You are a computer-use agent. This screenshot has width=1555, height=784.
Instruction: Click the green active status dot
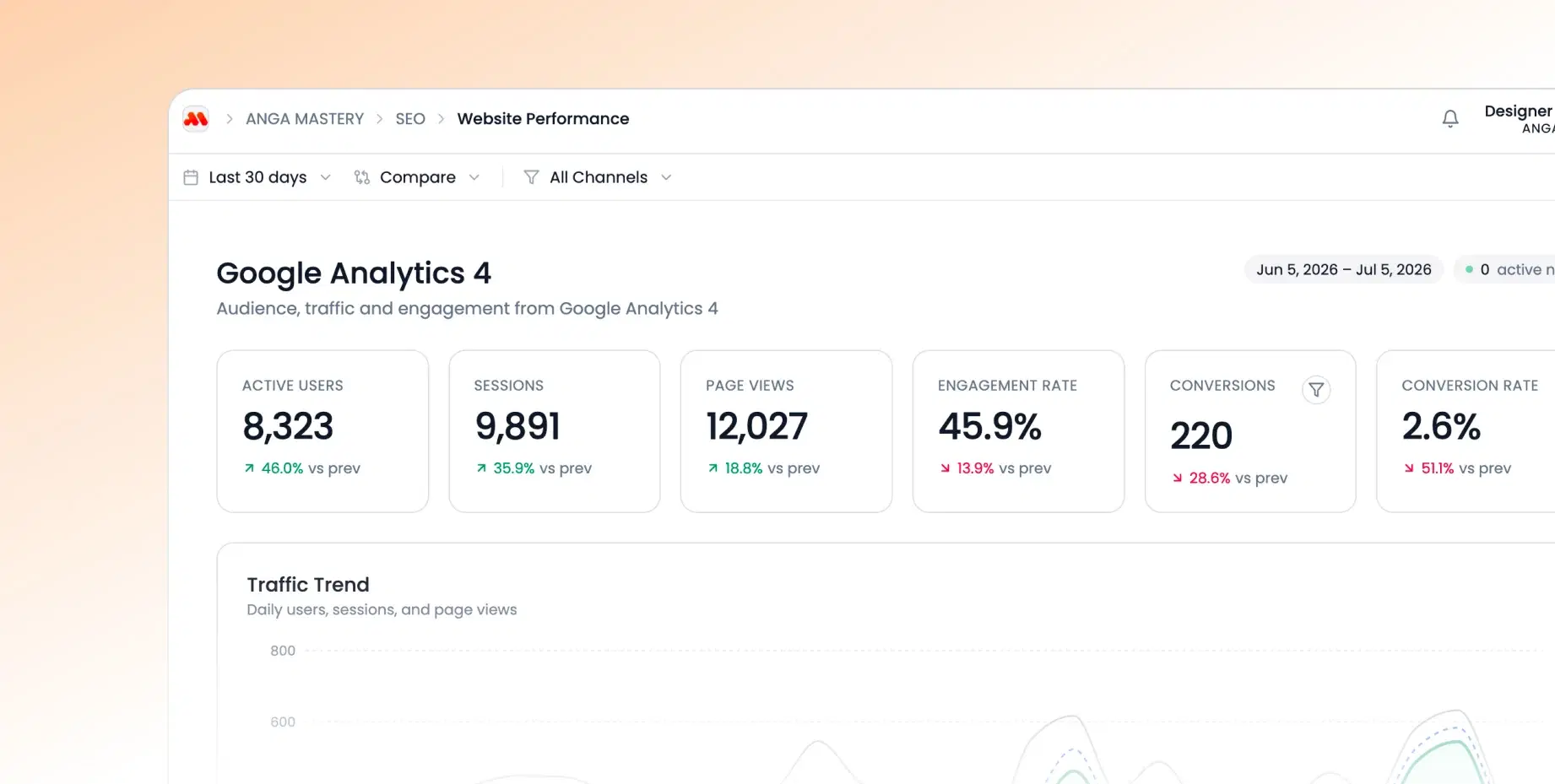point(1470,270)
